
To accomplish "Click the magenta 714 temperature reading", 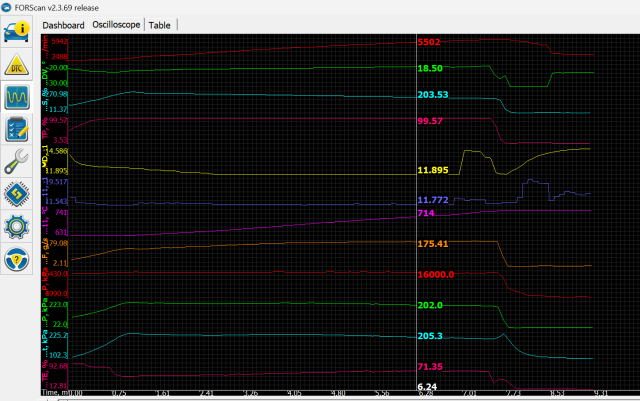I will (x=426, y=213).
